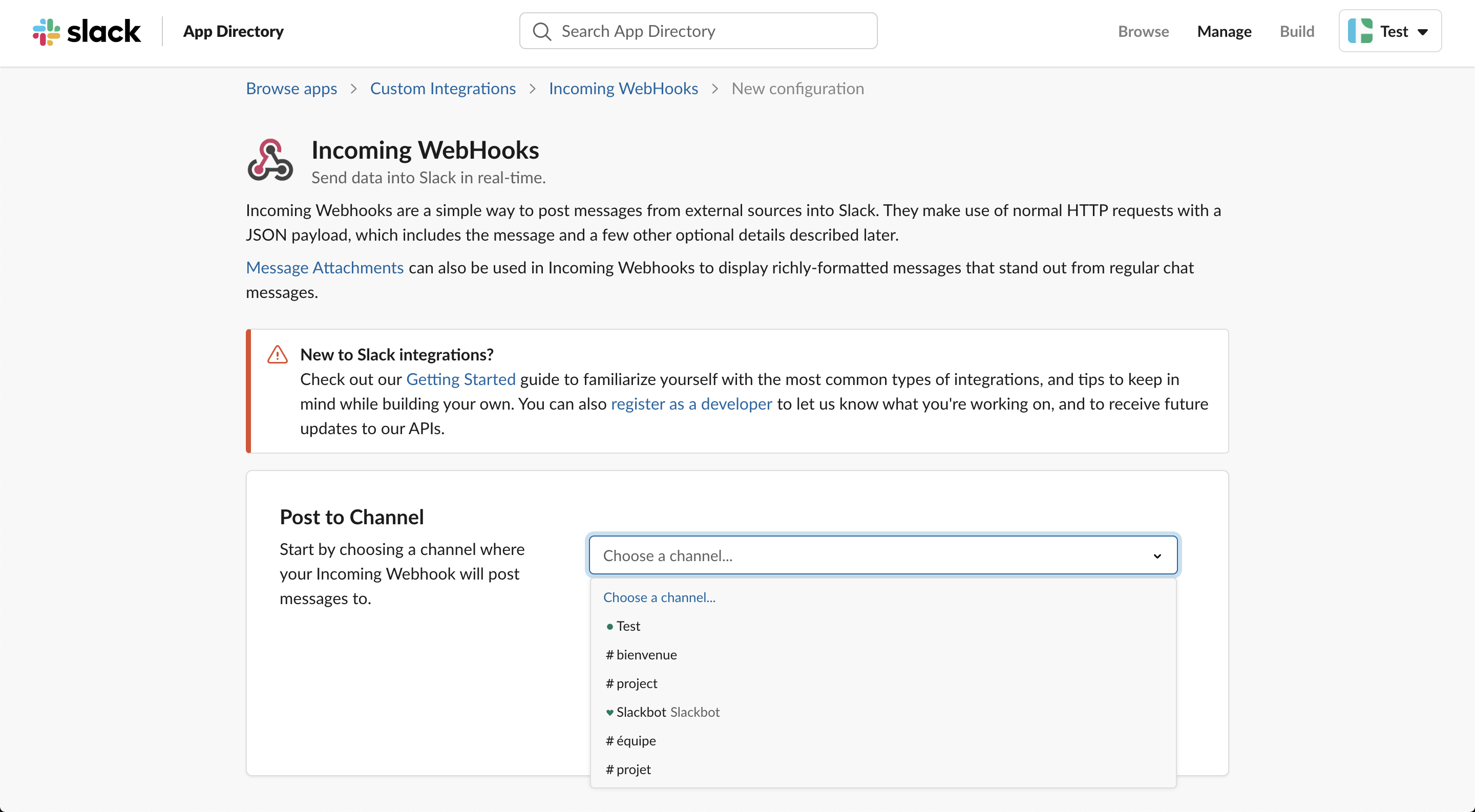Open the Message Attachments link
The width and height of the screenshot is (1475, 812).
coord(325,268)
